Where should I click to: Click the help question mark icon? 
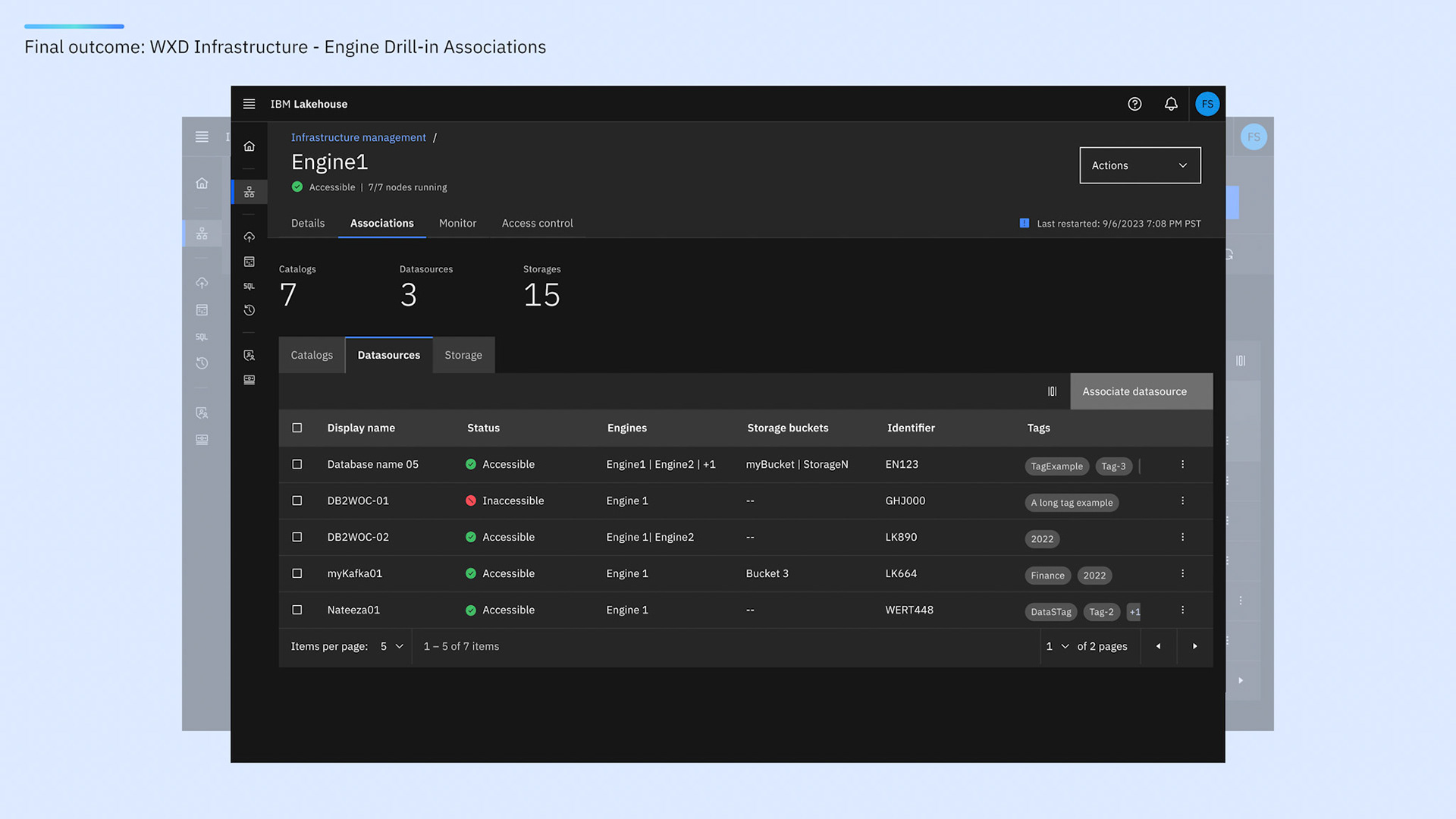[1134, 104]
